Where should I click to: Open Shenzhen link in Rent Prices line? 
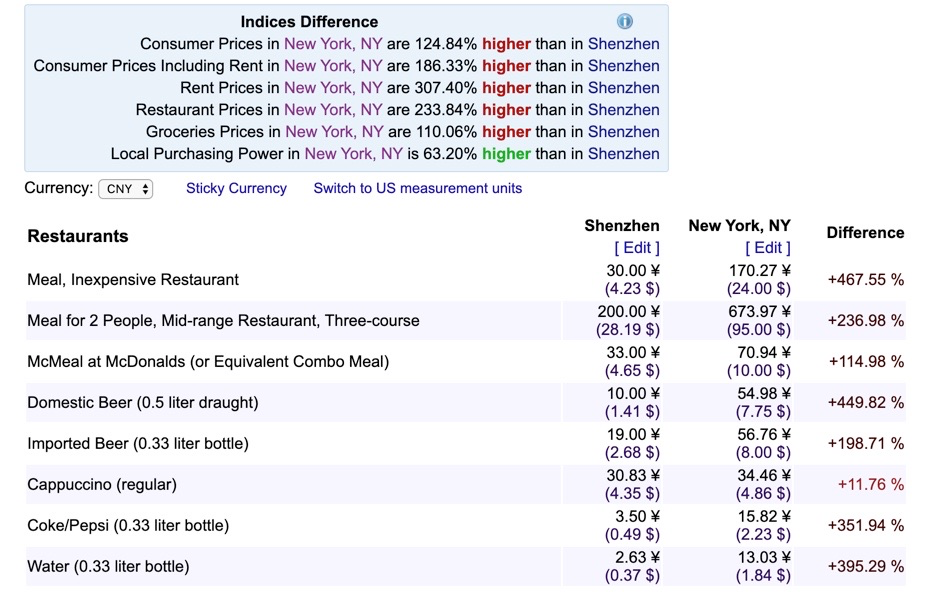(623, 88)
